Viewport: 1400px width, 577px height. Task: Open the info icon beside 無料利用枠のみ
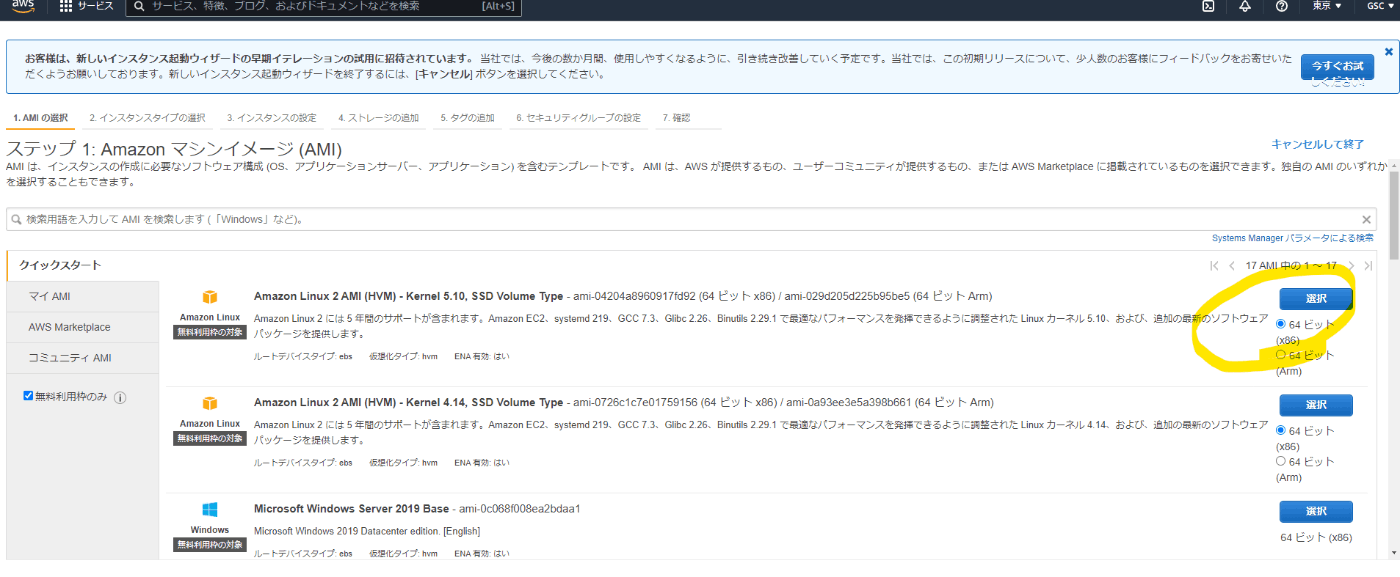(x=120, y=397)
